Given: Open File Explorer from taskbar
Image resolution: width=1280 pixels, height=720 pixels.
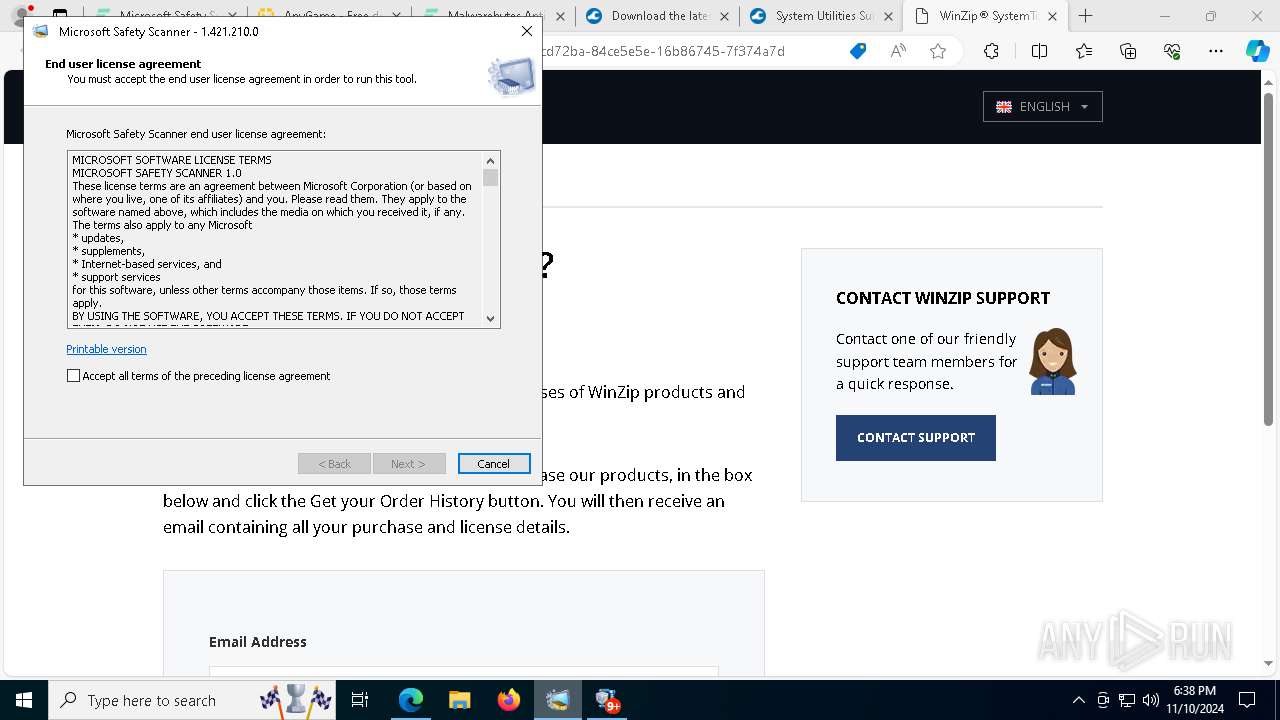Looking at the screenshot, I should [460, 700].
